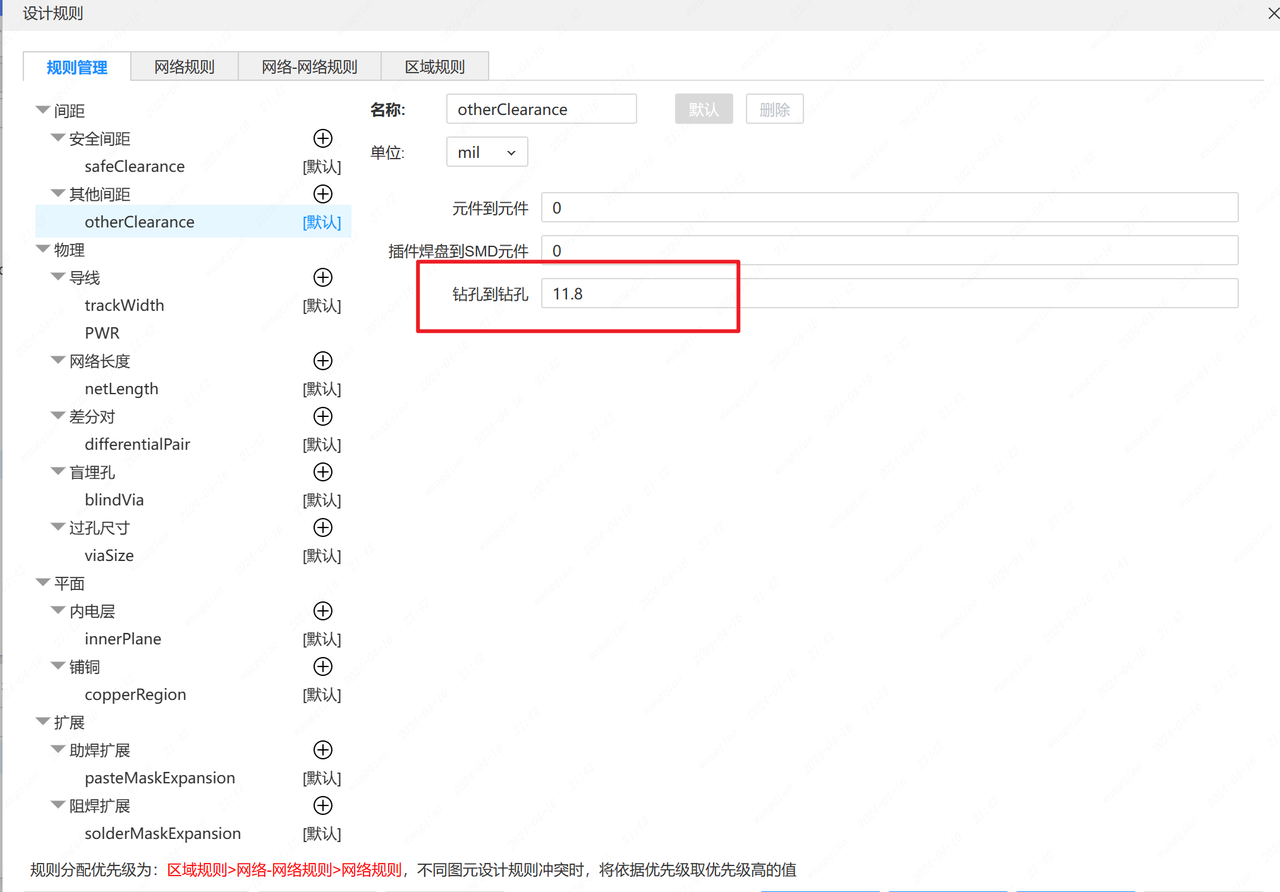Collapse the 阻焊扩展 group
This screenshot has height=892, width=1280.
point(58,805)
